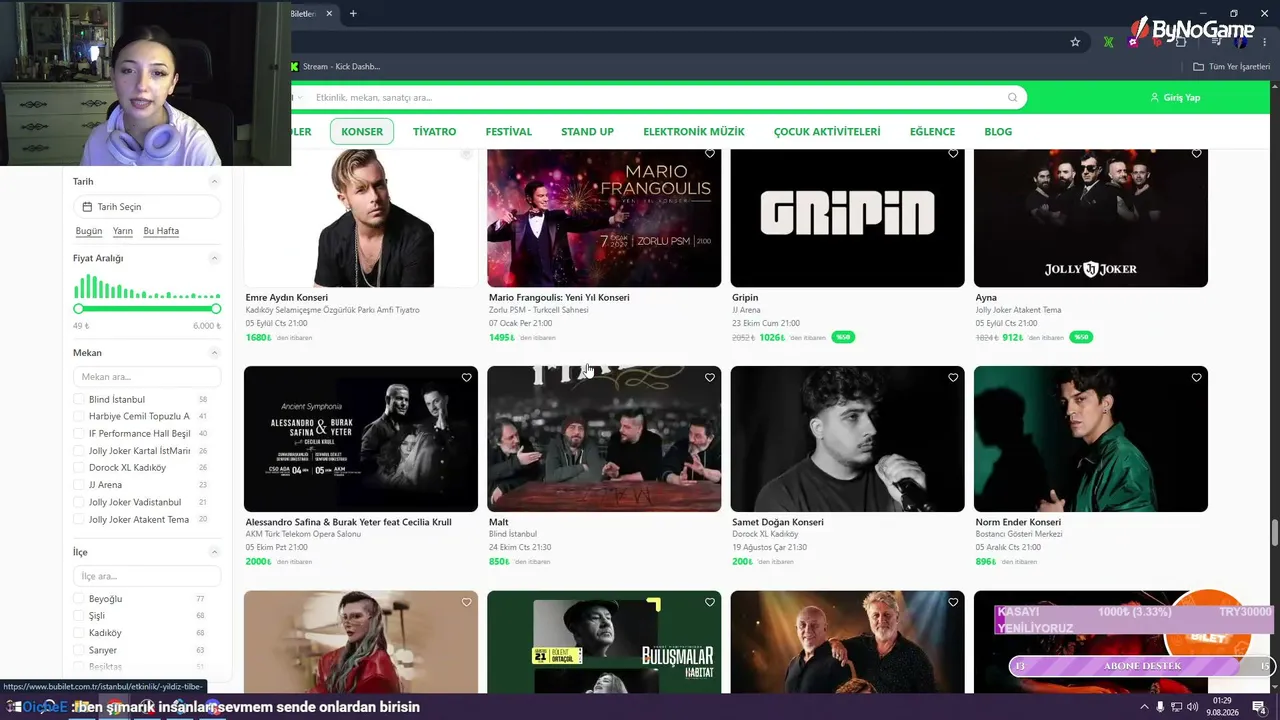Enable Harbiye Cemil Topuzlu venue checkbox

tap(79, 417)
